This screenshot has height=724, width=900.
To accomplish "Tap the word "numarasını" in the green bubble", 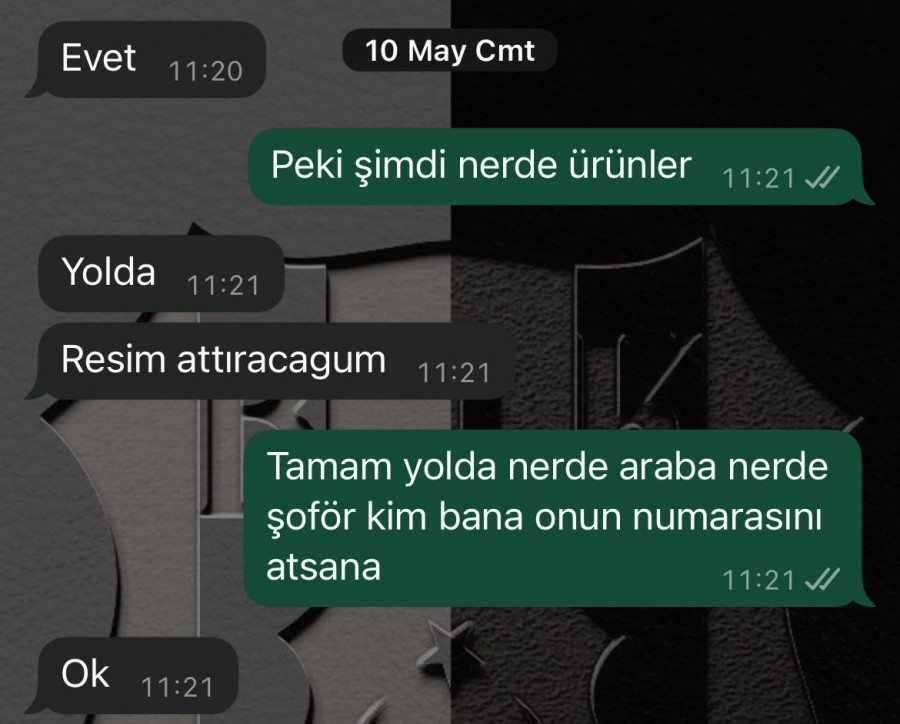I will click(727, 517).
